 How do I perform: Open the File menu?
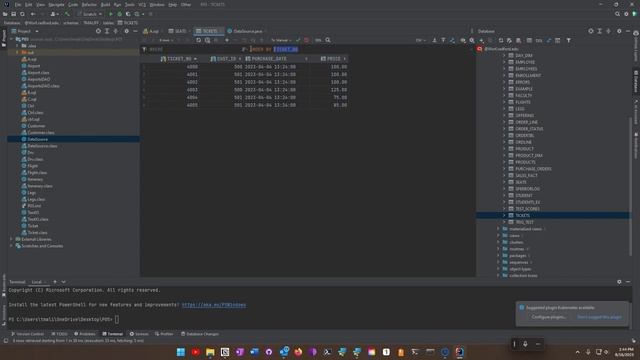click(18, 4)
